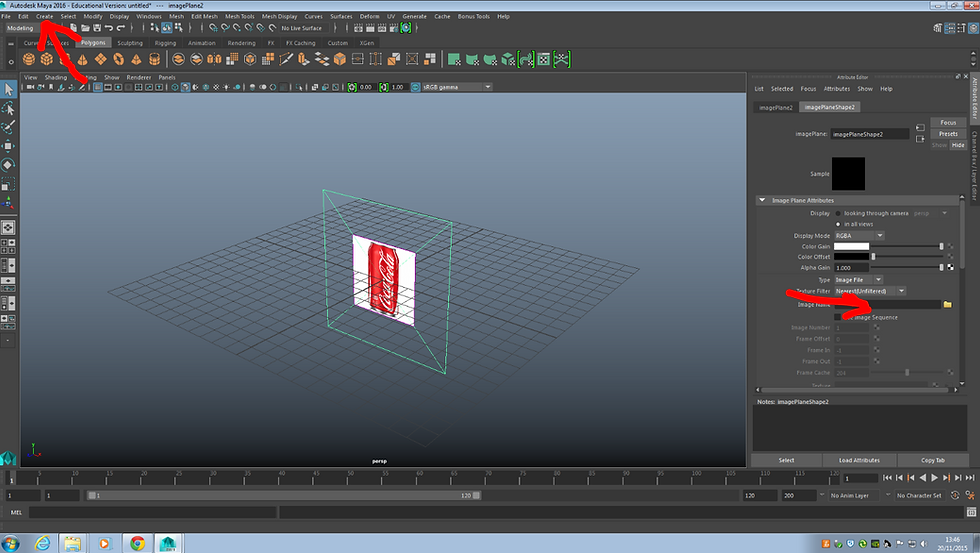Image resolution: width=980 pixels, height=553 pixels.
Task: Open the Modeling menu set dropdown
Action: (21, 28)
